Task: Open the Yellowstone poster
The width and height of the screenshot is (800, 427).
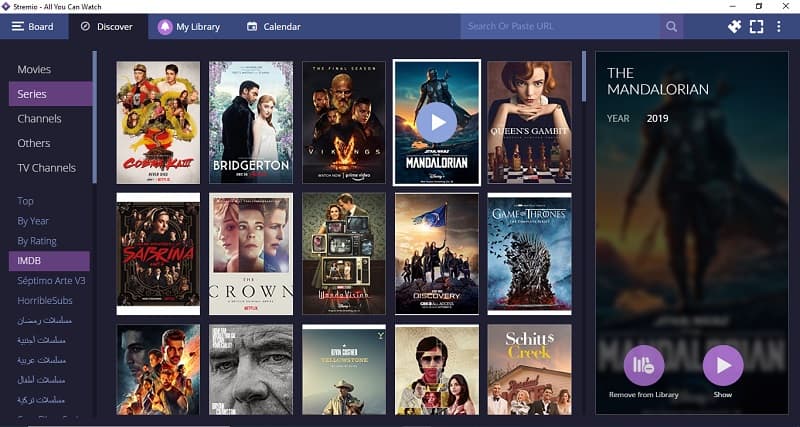Action: [344, 370]
